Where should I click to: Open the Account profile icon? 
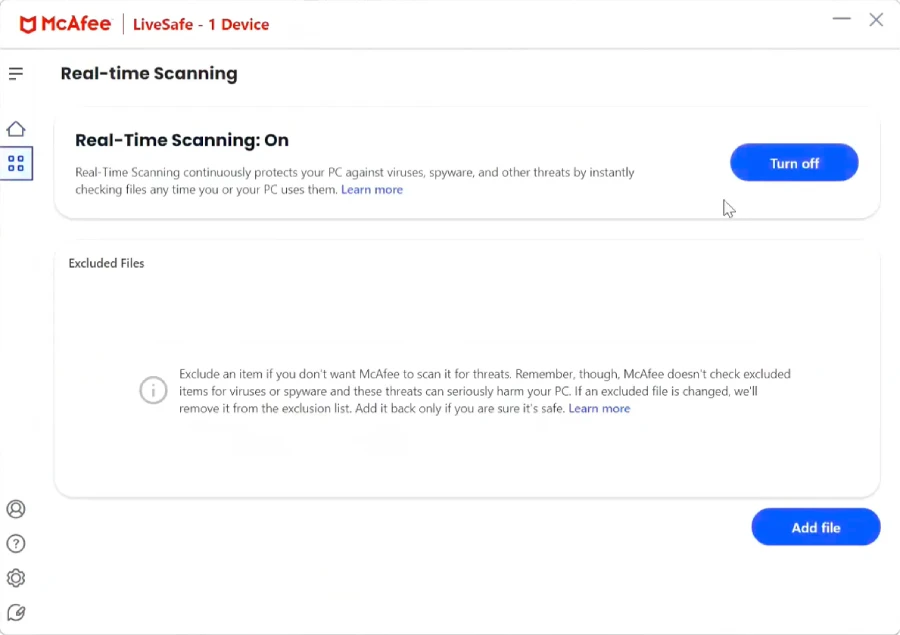15,509
